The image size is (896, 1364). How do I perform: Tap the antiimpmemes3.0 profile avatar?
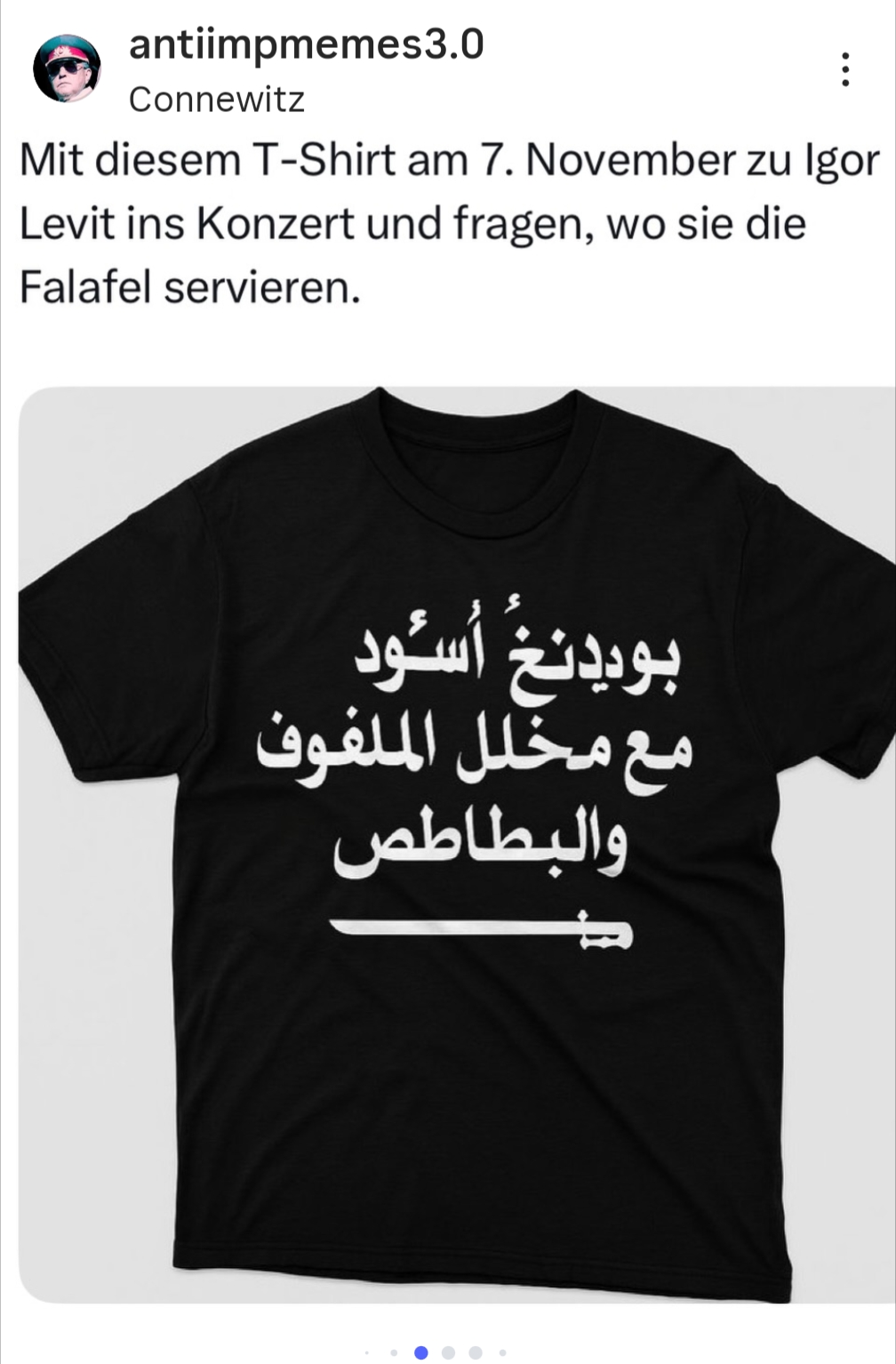(x=67, y=69)
